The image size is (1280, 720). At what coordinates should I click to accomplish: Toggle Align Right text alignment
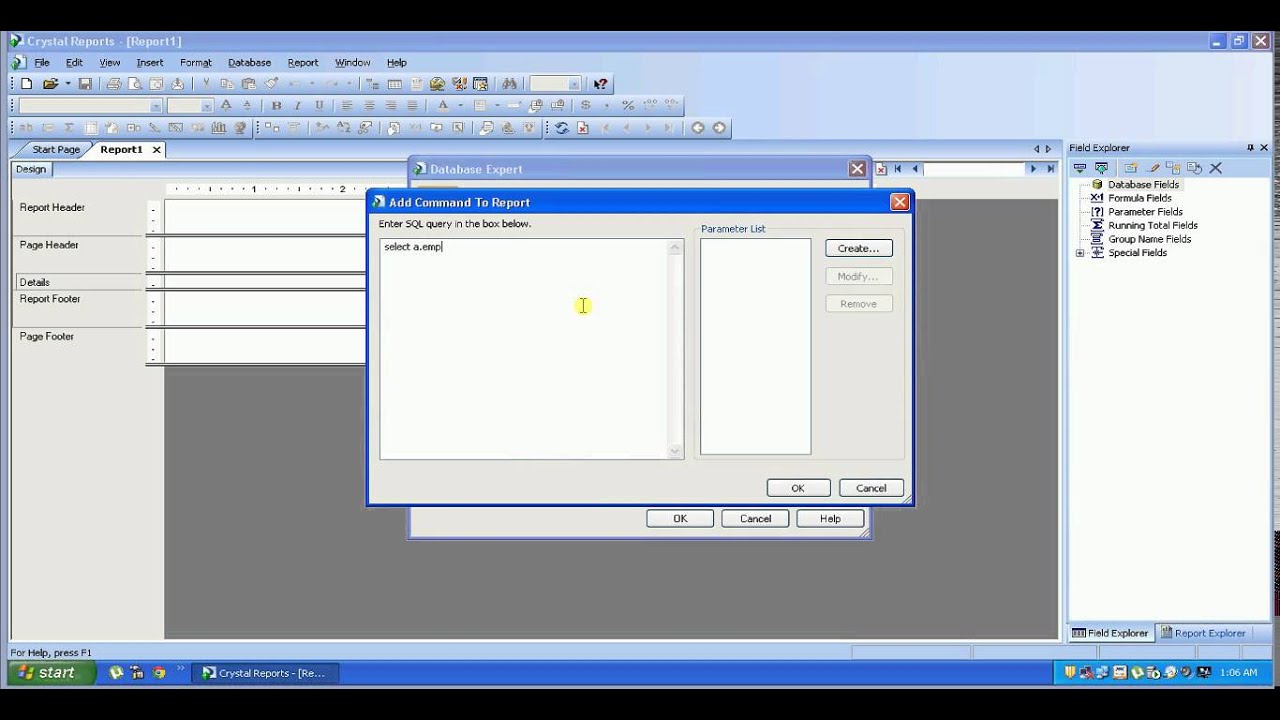391,105
